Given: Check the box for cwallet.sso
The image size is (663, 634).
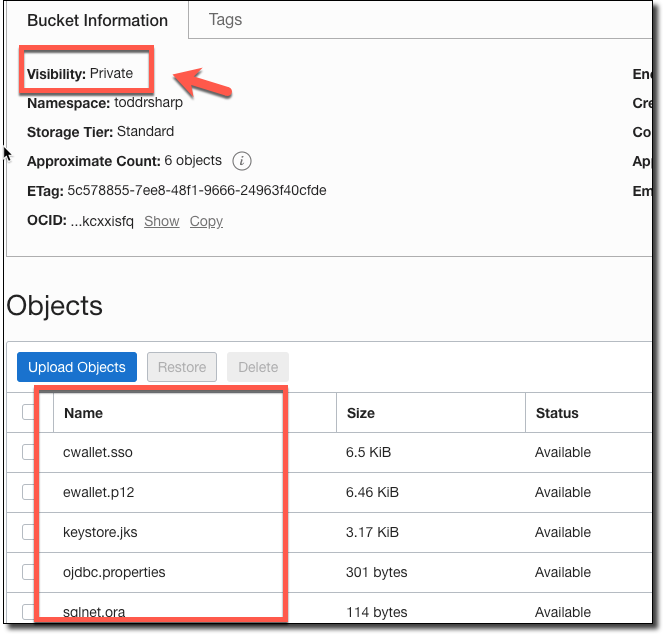Looking at the screenshot, I should coord(29,452).
